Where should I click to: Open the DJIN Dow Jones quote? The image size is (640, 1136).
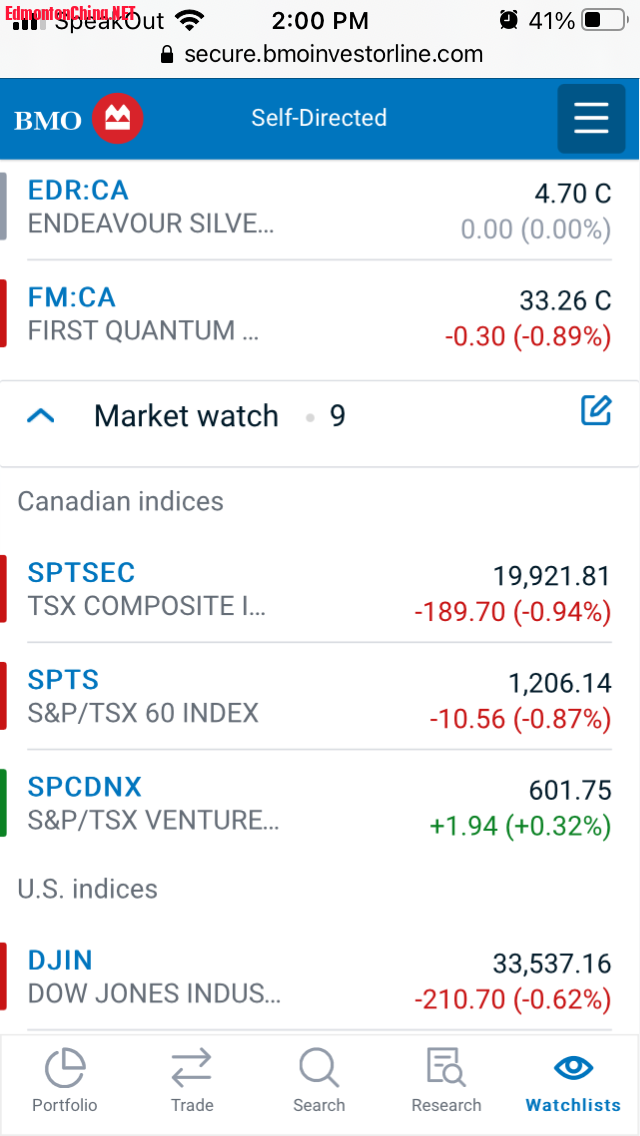pyautogui.click(x=60, y=960)
